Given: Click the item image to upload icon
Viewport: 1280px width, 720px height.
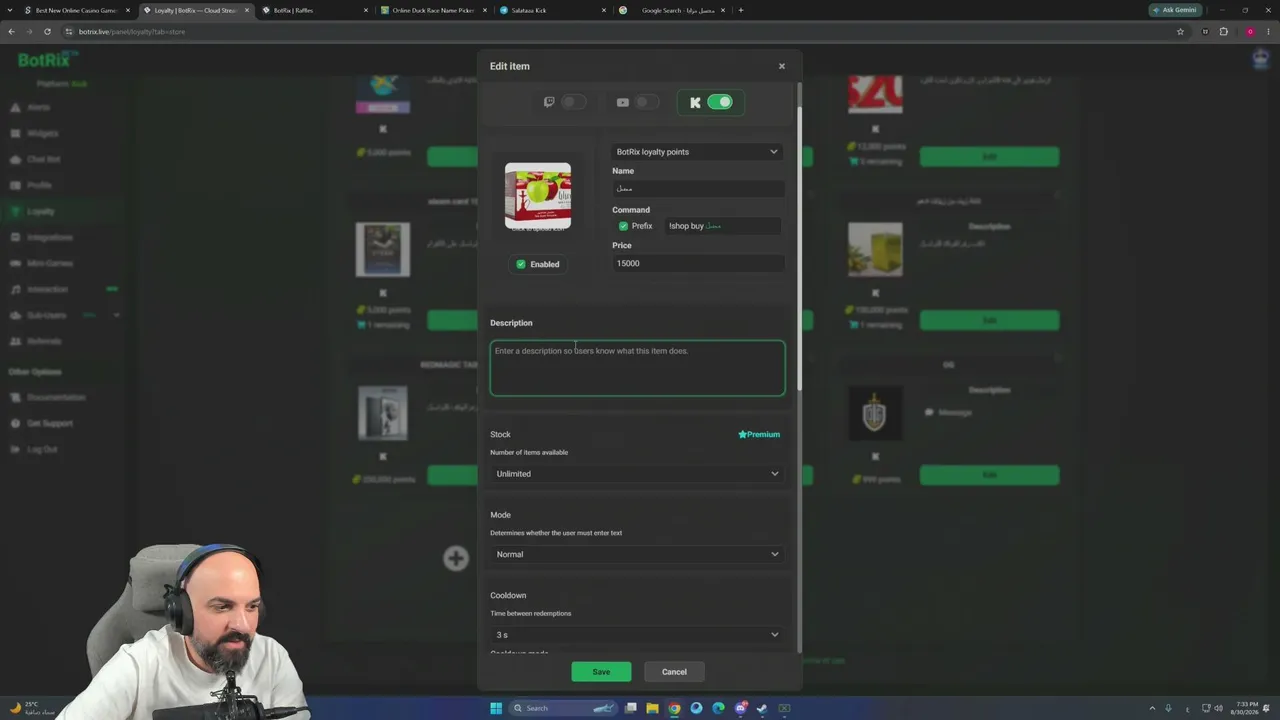Looking at the screenshot, I should (x=538, y=197).
